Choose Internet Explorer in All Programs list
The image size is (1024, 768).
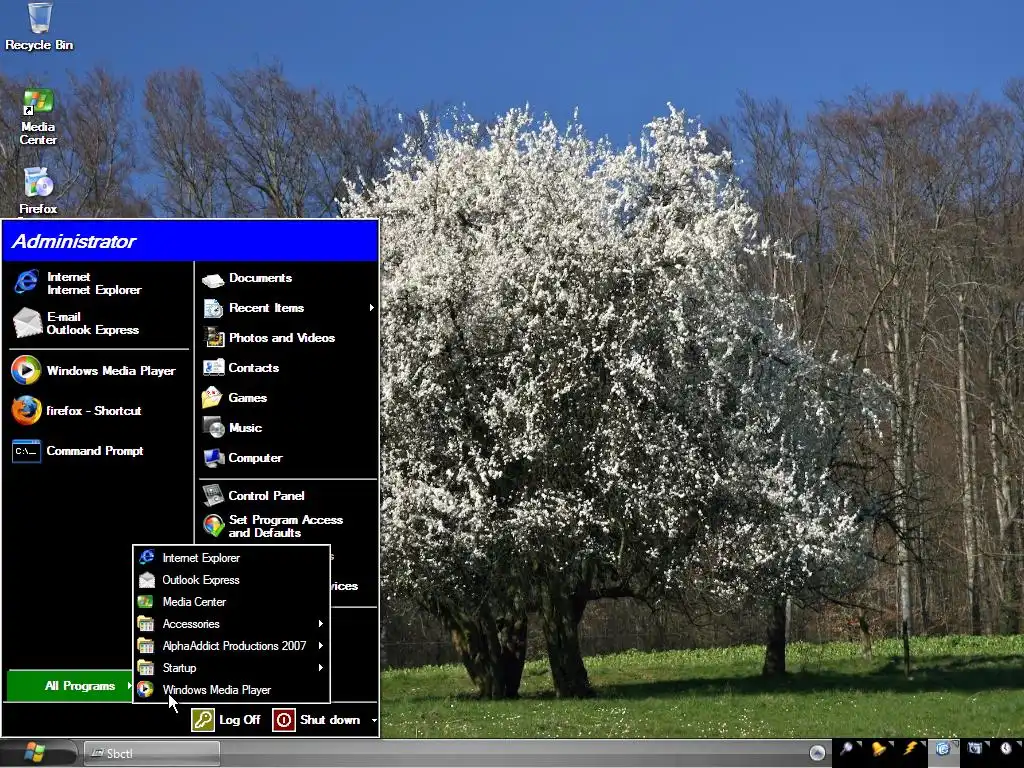231,558
